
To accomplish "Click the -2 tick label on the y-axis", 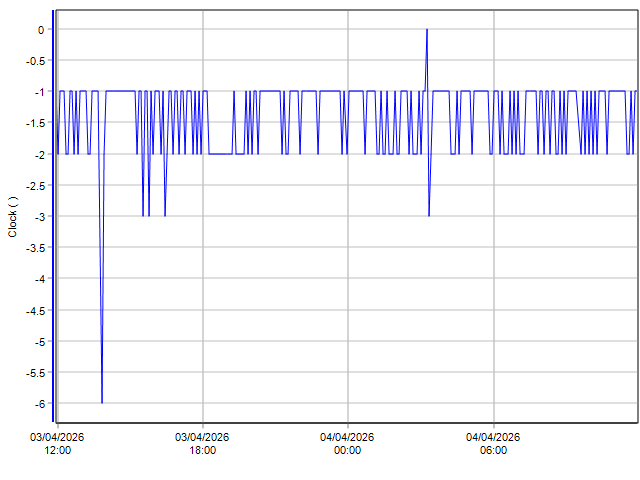I will click(x=39, y=155).
